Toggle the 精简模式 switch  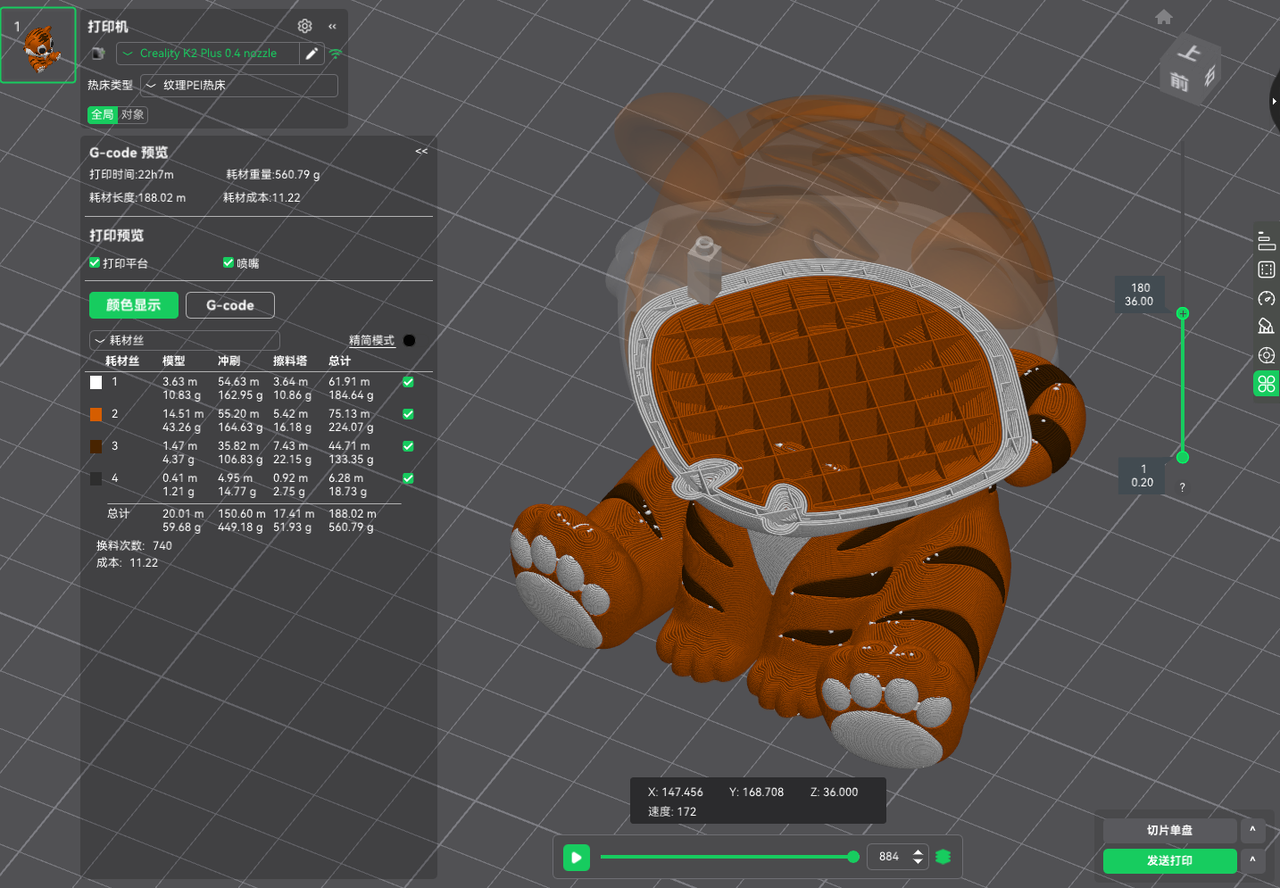(408, 340)
